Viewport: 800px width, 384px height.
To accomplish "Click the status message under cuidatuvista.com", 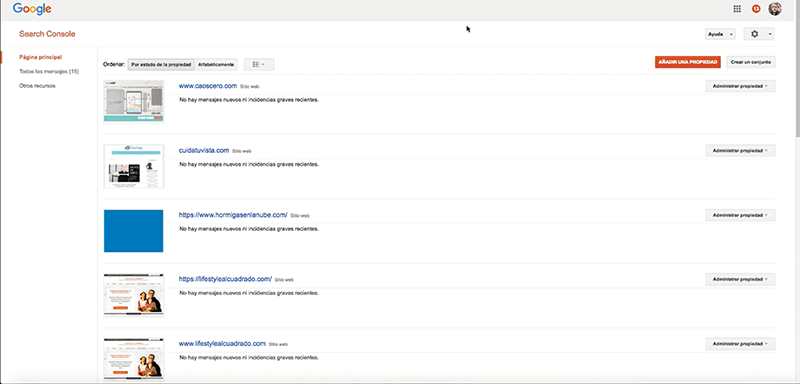I will (249, 164).
